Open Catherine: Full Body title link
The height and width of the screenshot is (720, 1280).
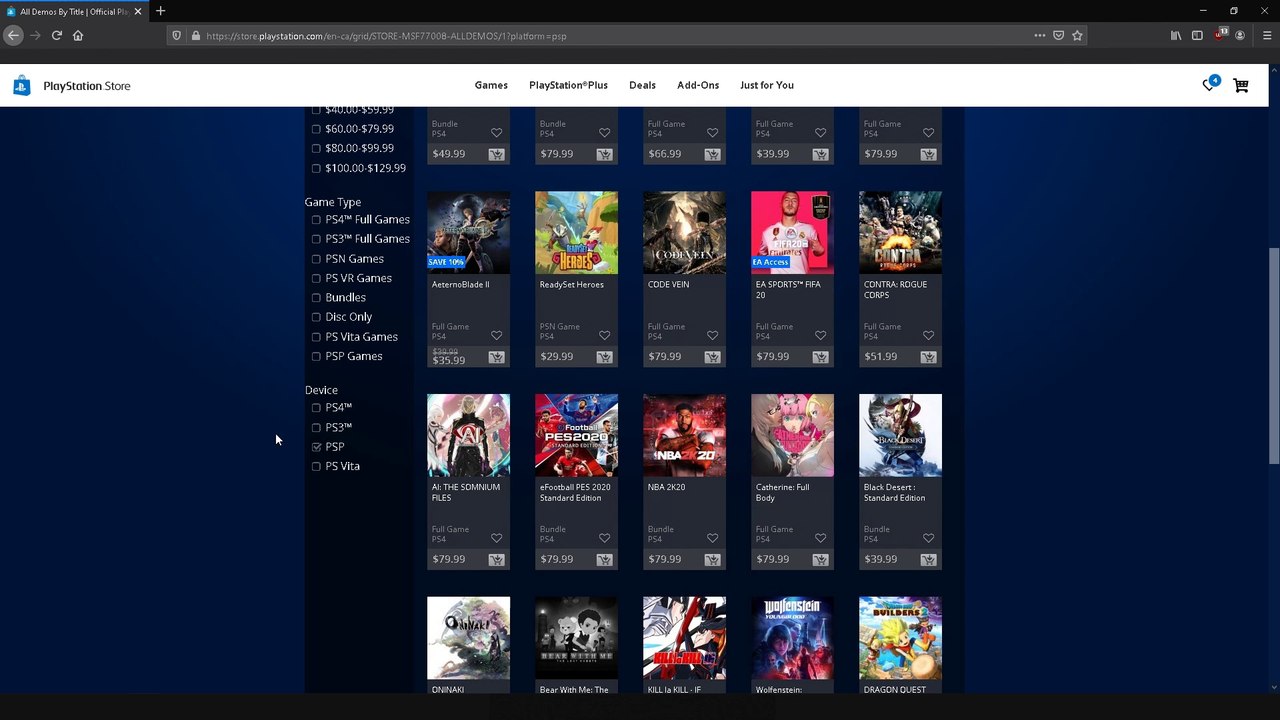pos(782,492)
